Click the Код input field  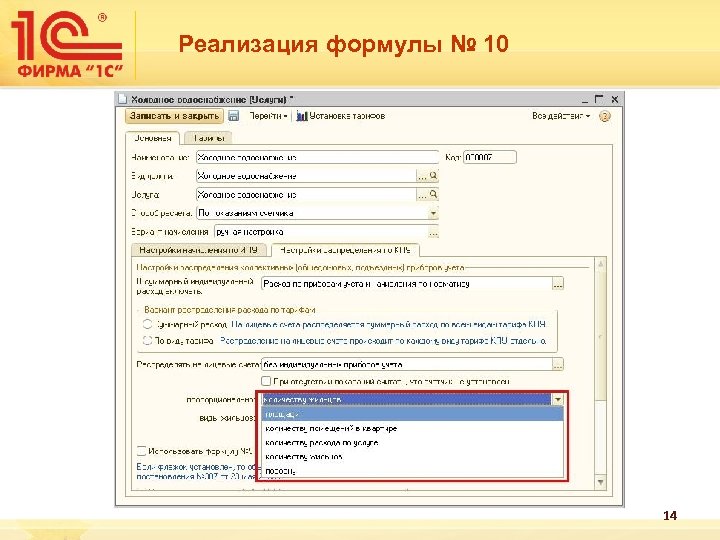pyautogui.click(x=489, y=157)
